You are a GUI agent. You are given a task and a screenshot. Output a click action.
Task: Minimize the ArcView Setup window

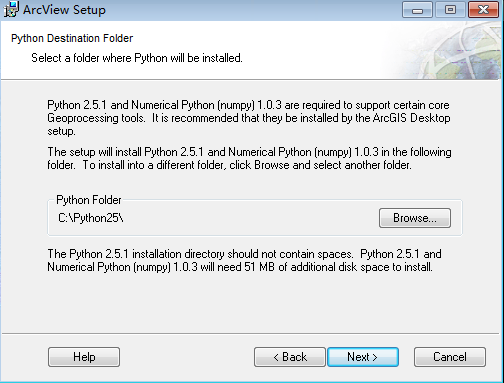point(417,10)
